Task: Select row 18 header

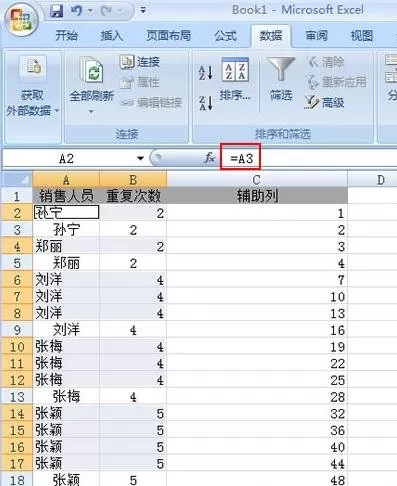Action: pos(17,479)
